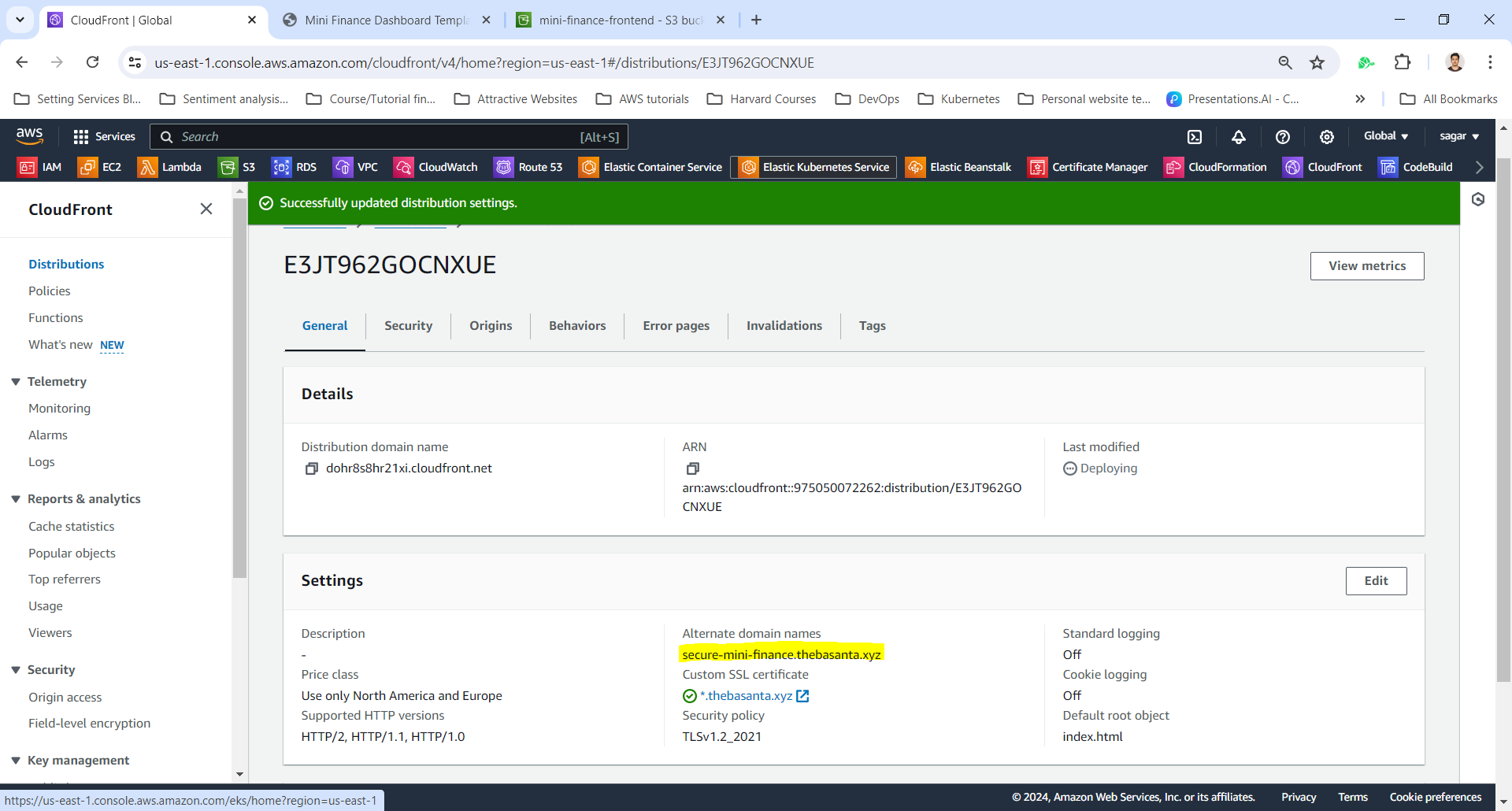Open the Global region dropdown
1512x811 pixels.
tap(1385, 136)
